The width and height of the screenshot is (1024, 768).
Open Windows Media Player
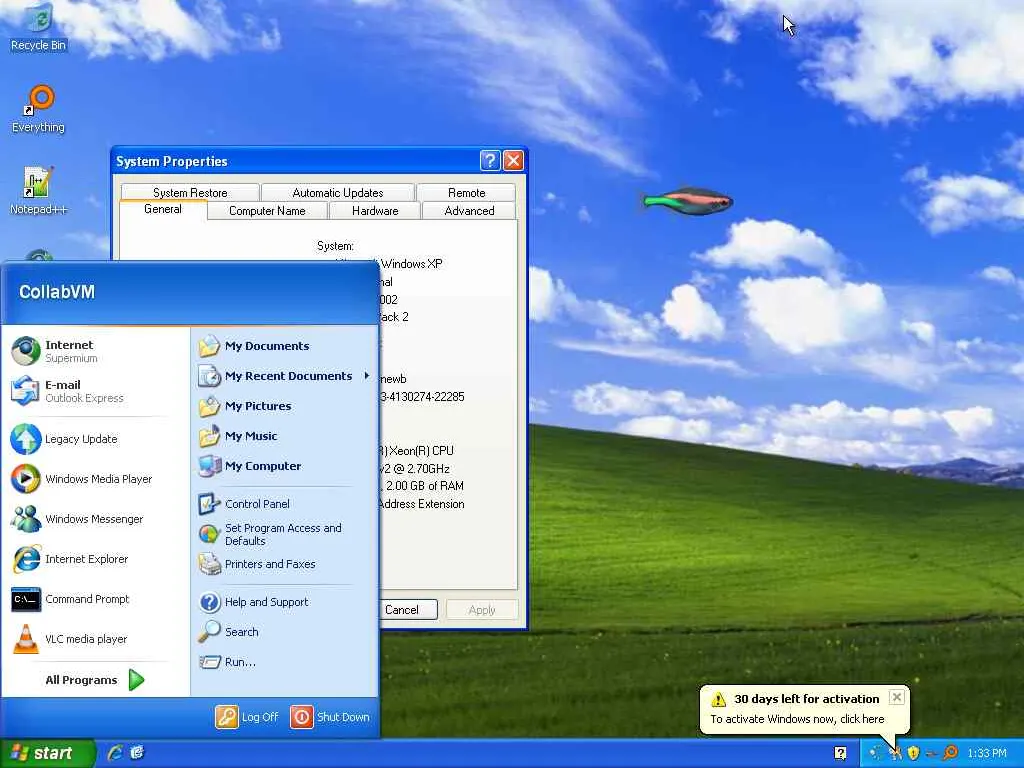tap(95, 479)
